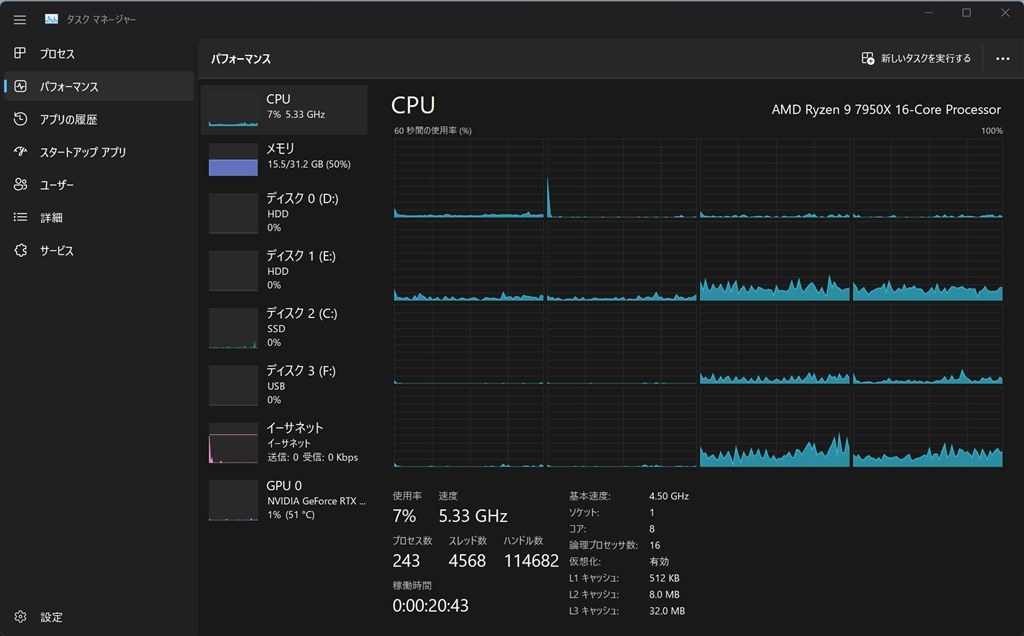1024x636 pixels.
Task: Select CPU in the performance sidebar
Action: pos(284,106)
